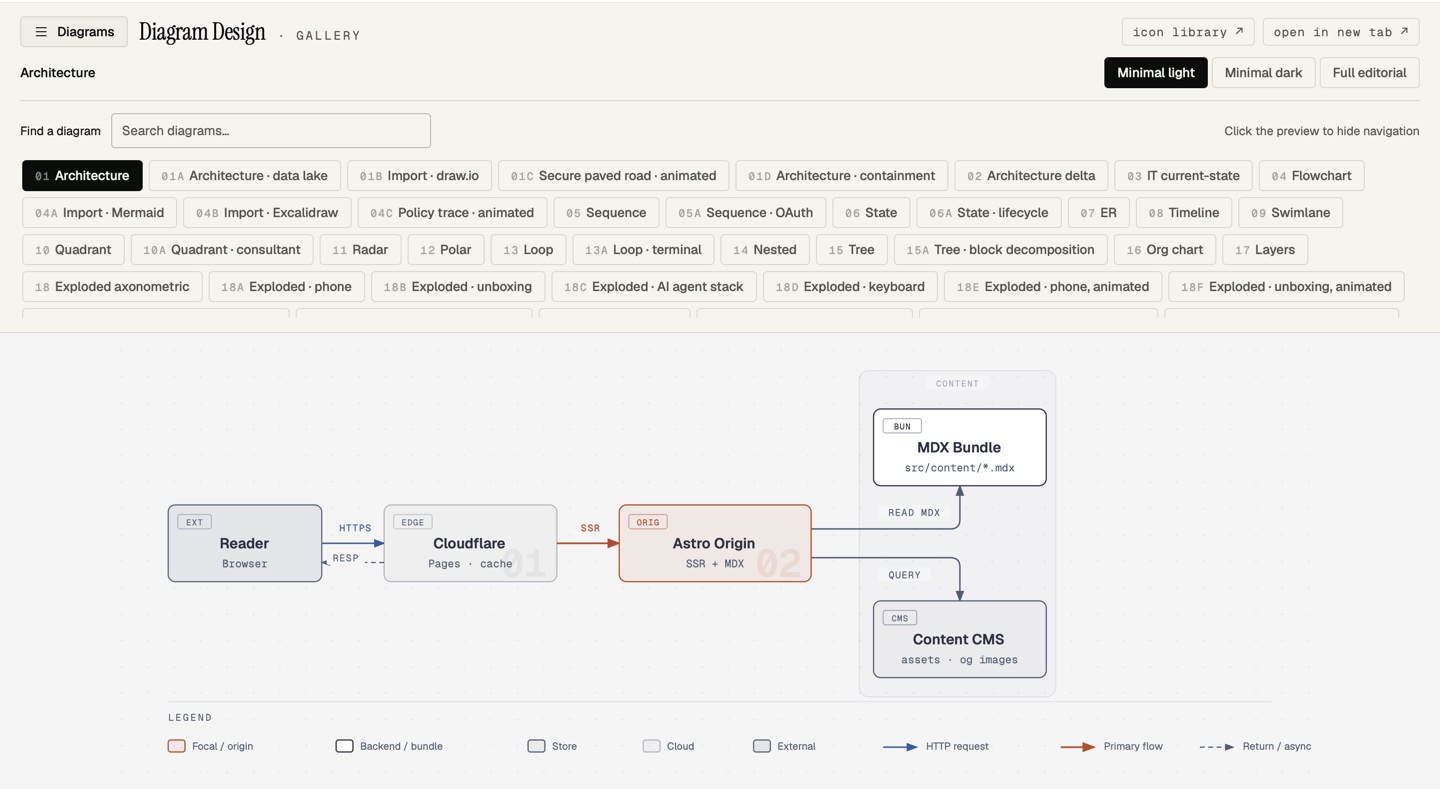The height and width of the screenshot is (789, 1440).
Task: Open Secure paved road · animated
Action: click(614, 176)
